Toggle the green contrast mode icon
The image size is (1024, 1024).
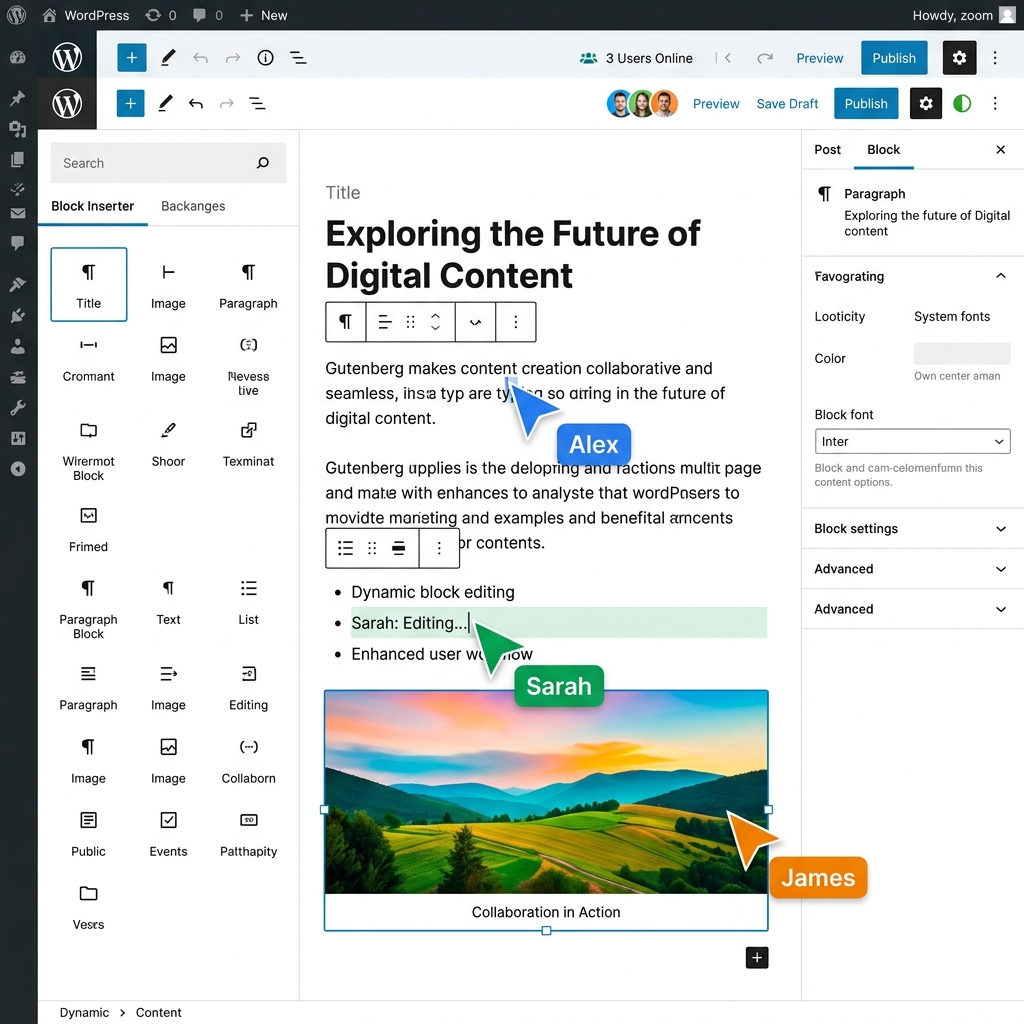pyautogui.click(x=961, y=104)
